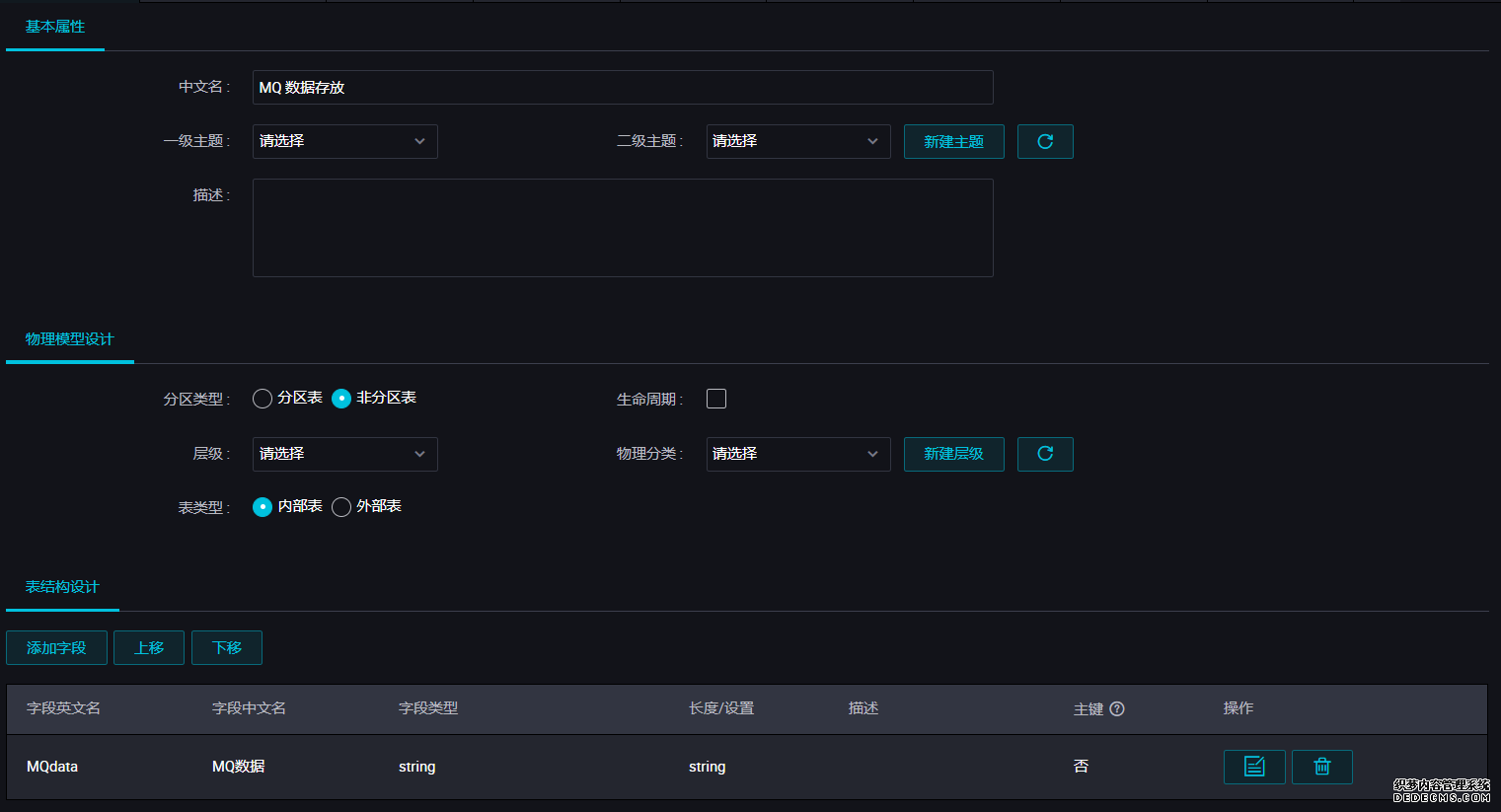
Task: Click the 新建主题 button
Action: tap(953, 141)
